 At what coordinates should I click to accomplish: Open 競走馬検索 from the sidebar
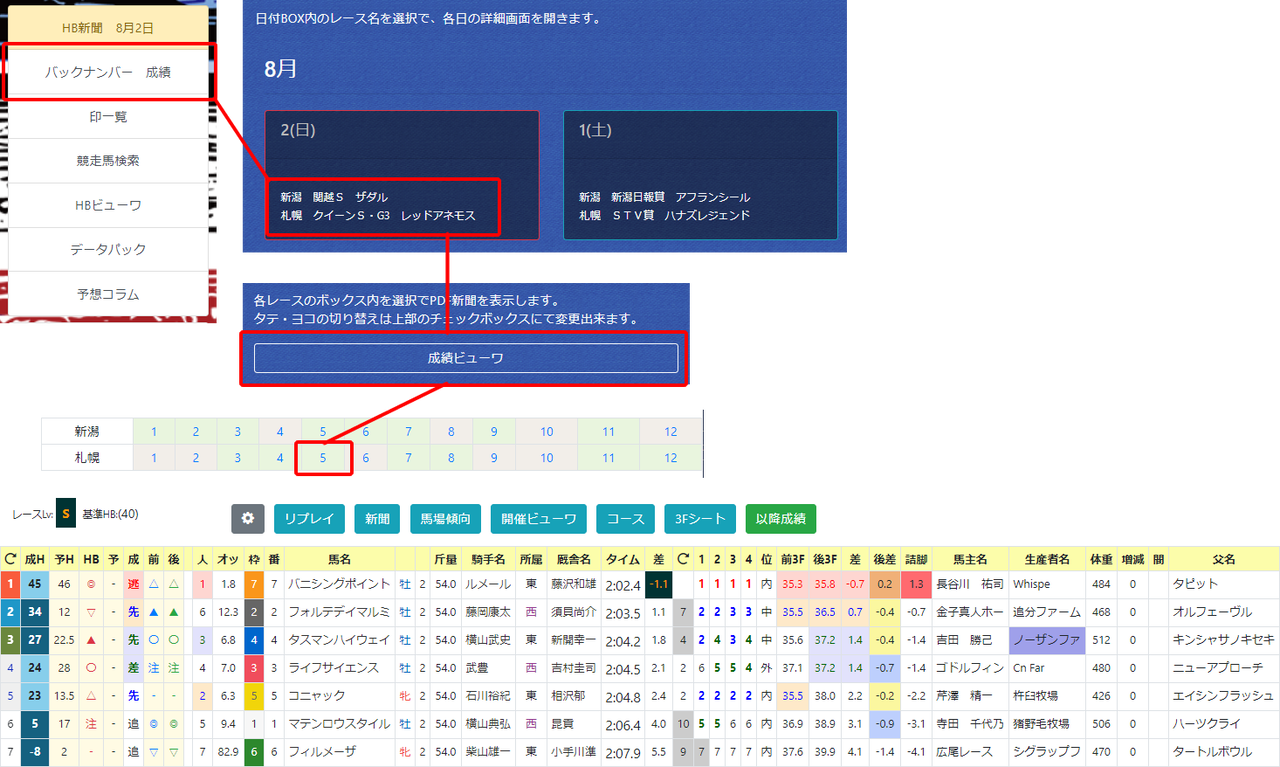click(x=108, y=163)
